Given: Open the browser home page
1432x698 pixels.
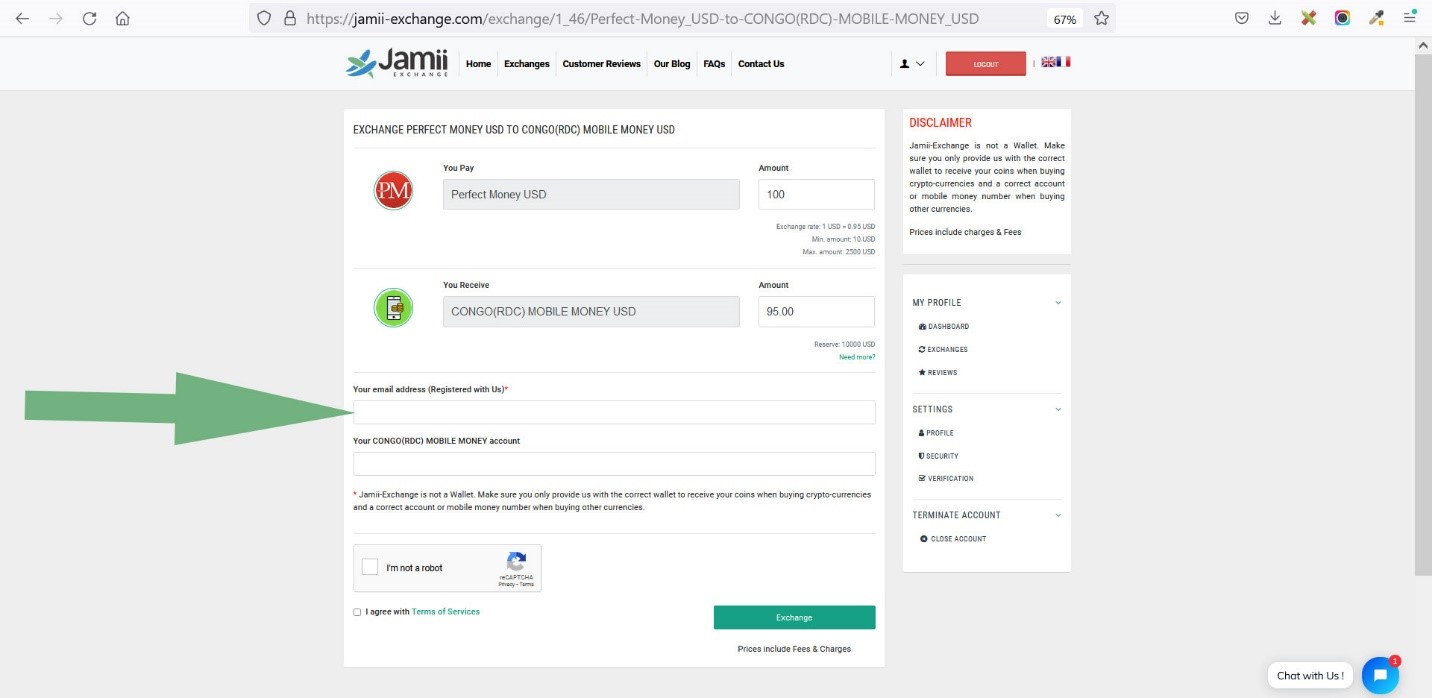Looking at the screenshot, I should (x=123, y=18).
